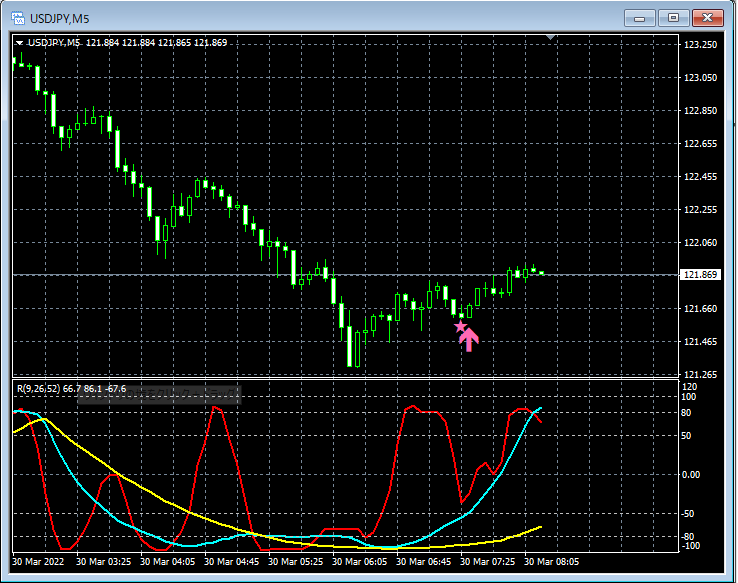
Task: Click indicator scale value -50
Action: point(688,514)
